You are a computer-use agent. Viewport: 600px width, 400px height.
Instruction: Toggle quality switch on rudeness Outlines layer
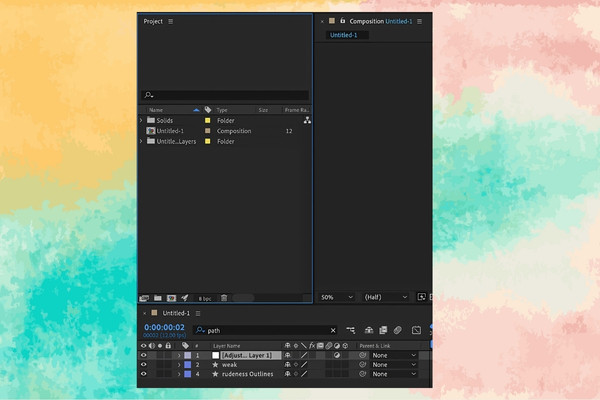[x=304, y=374]
